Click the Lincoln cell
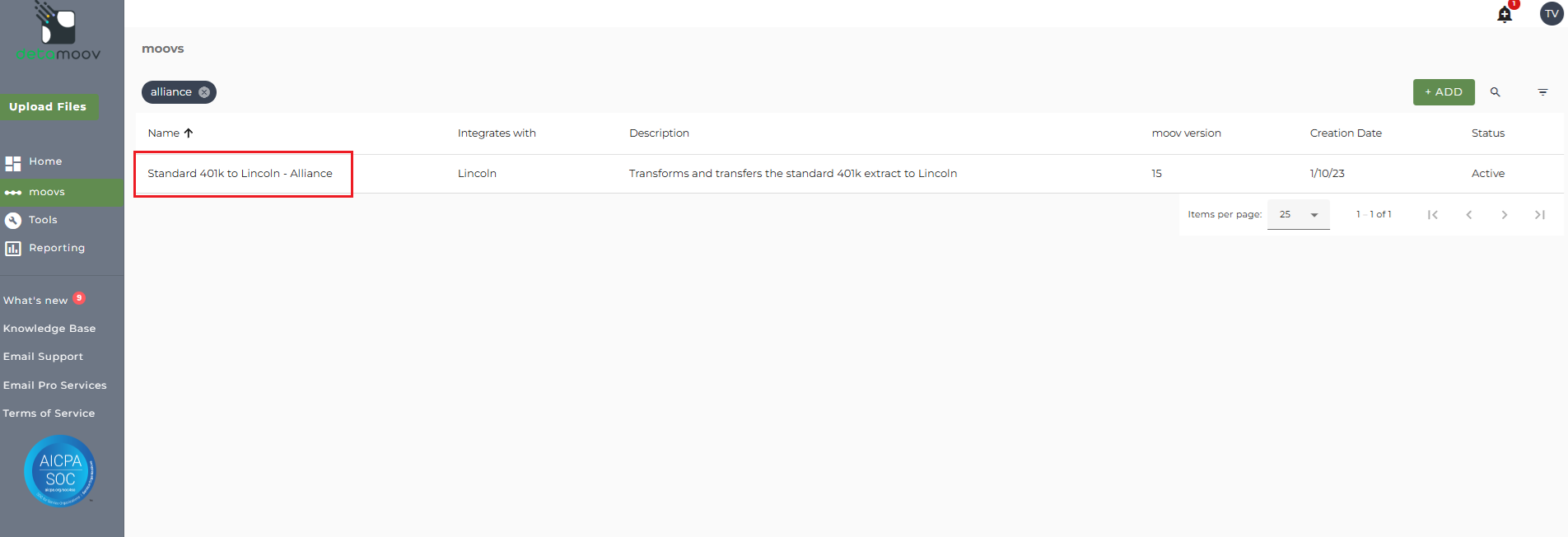This screenshot has height=537, width=1568. point(477,174)
